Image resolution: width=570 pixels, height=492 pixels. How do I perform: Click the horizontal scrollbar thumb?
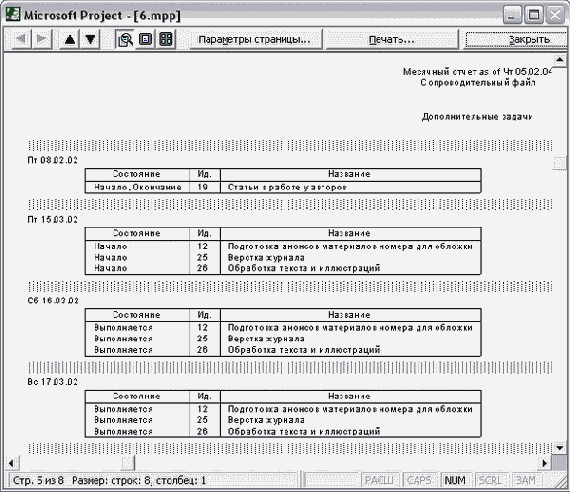point(128,463)
